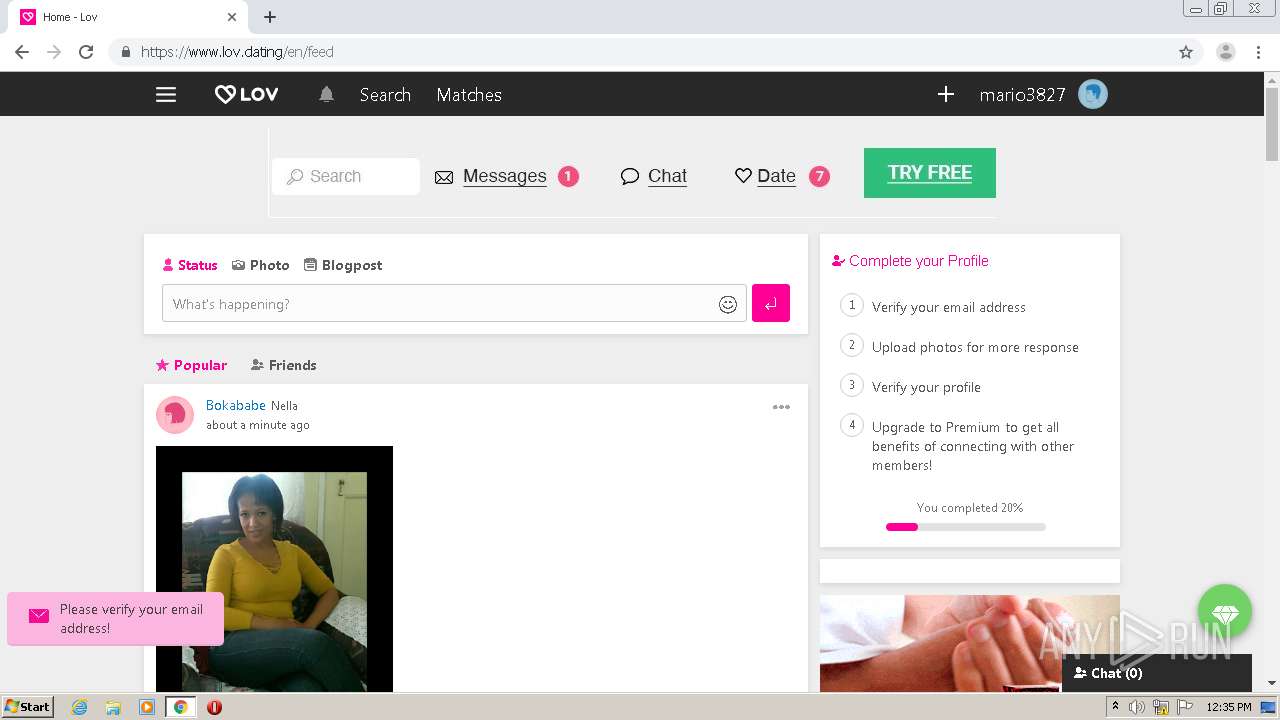Click the plus create icon
This screenshot has width=1280, height=720.
click(946, 95)
